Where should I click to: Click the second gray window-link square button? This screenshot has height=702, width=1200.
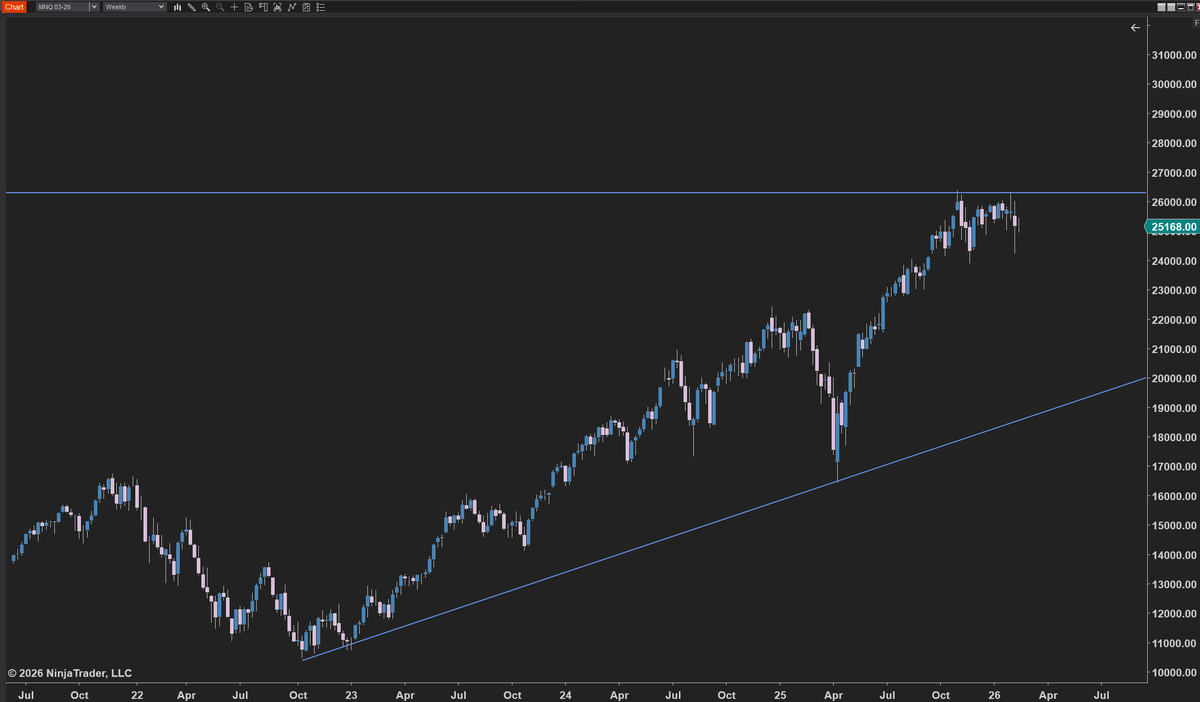(1171, 7)
